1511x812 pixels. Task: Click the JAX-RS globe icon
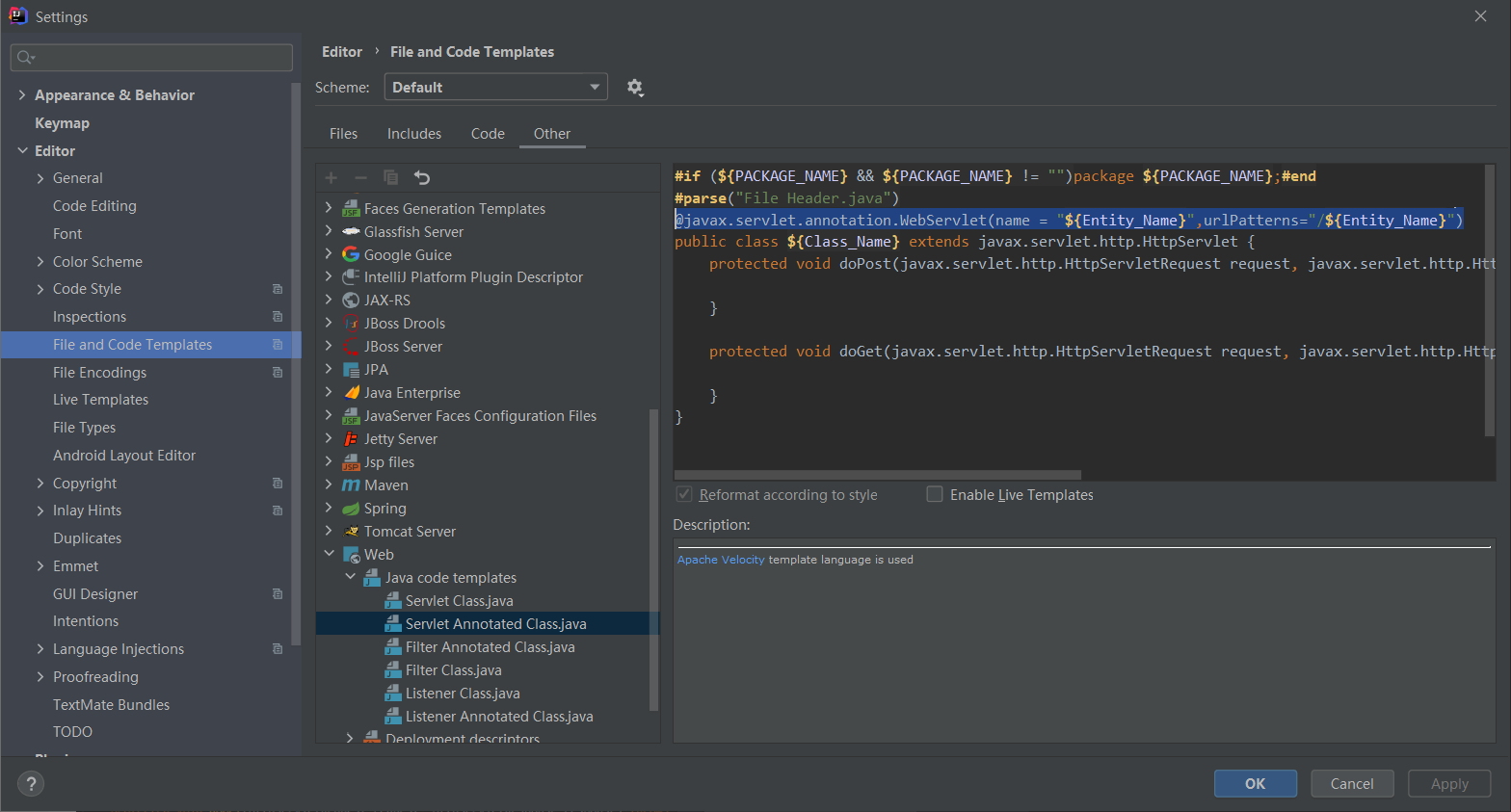pos(351,301)
